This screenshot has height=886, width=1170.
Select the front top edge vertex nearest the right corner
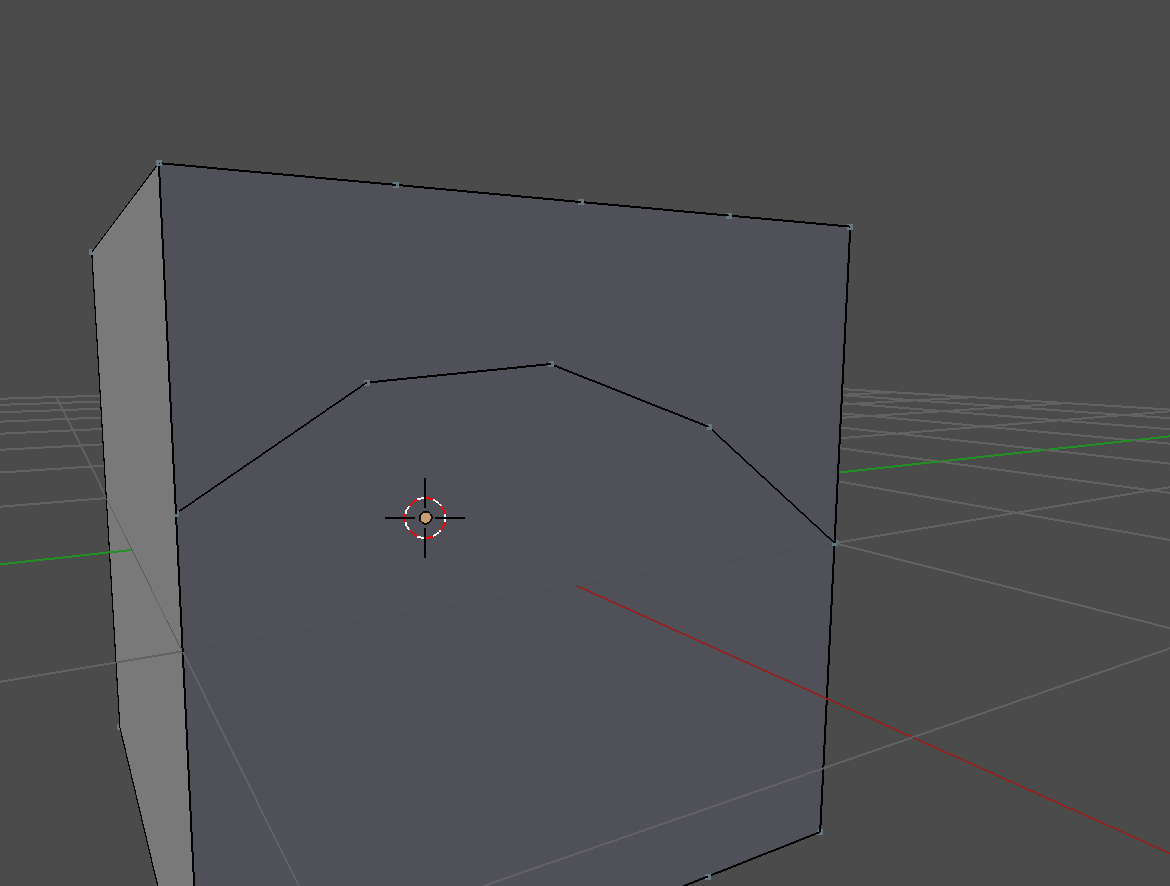pos(730,216)
